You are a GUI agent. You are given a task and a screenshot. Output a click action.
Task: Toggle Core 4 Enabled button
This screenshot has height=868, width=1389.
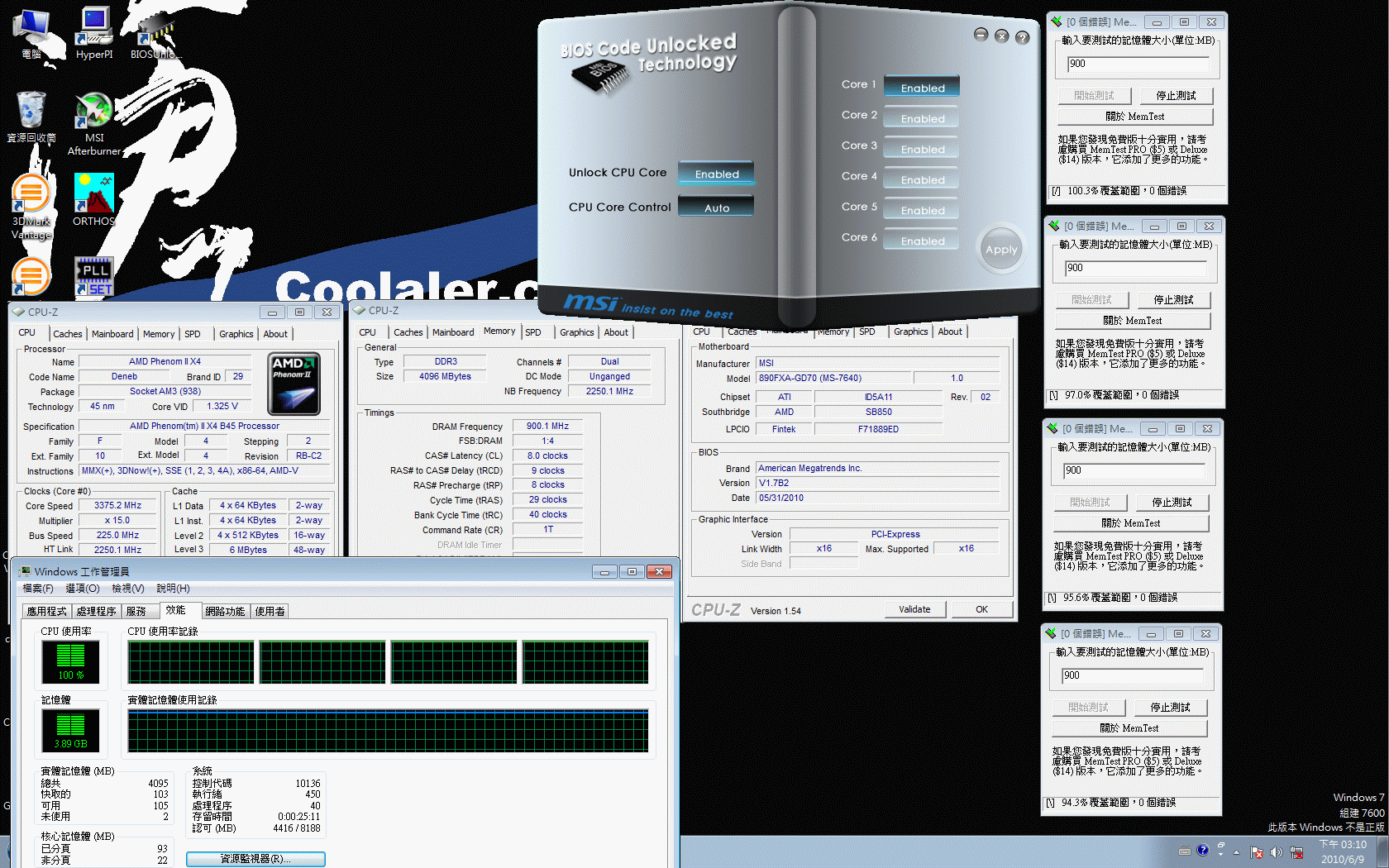[922, 179]
